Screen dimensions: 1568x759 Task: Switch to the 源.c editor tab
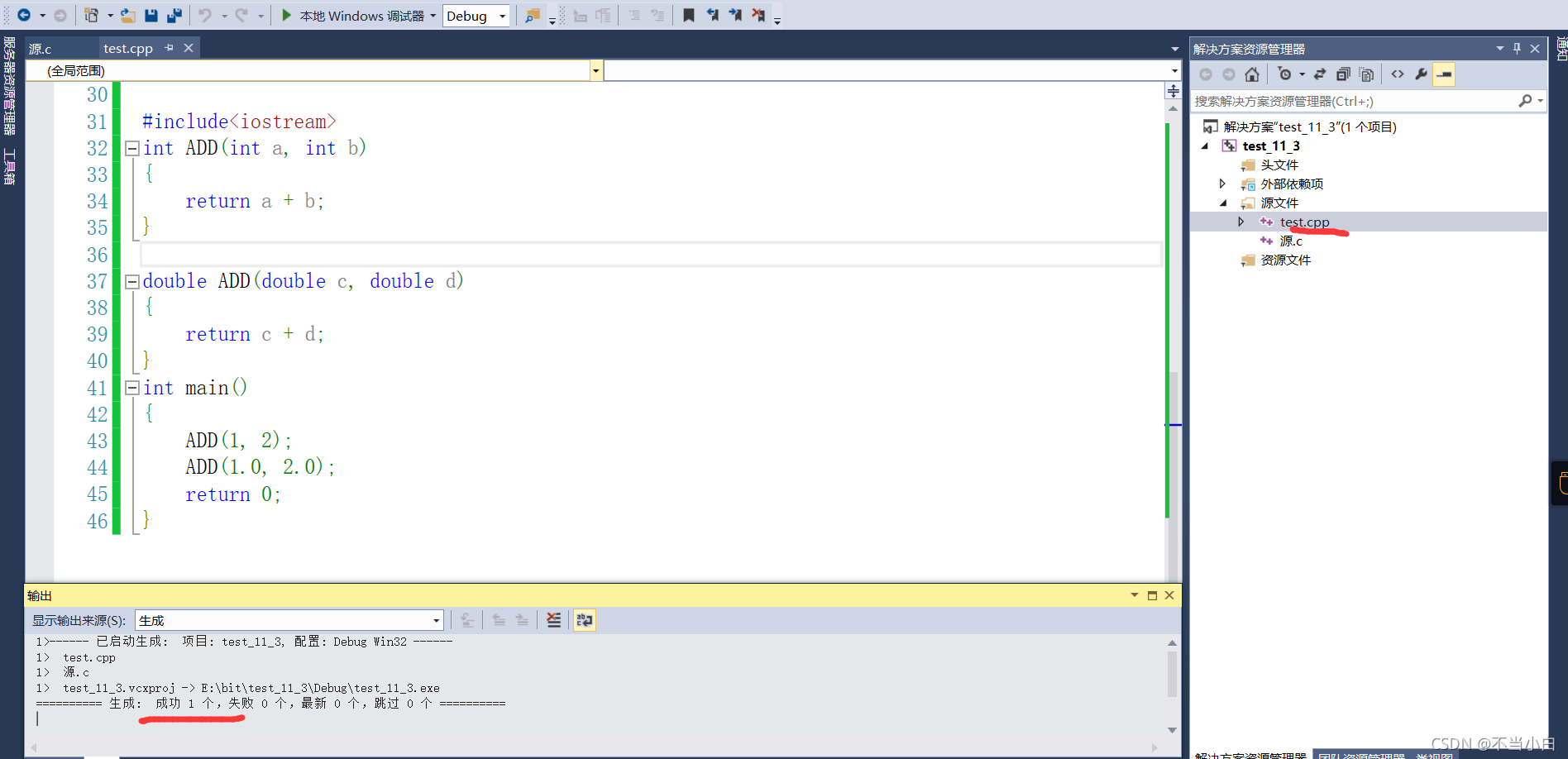41,49
